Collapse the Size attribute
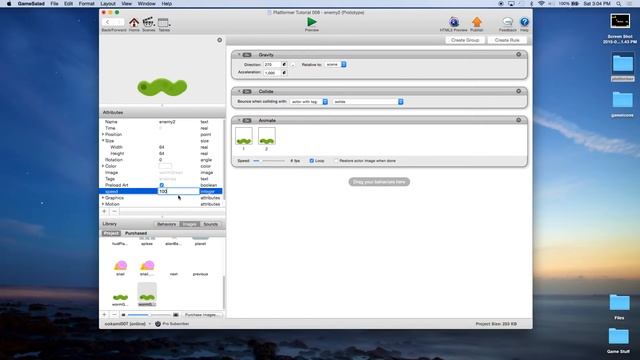Image resolution: width=640 pixels, height=360 pixels. [103, 140]
